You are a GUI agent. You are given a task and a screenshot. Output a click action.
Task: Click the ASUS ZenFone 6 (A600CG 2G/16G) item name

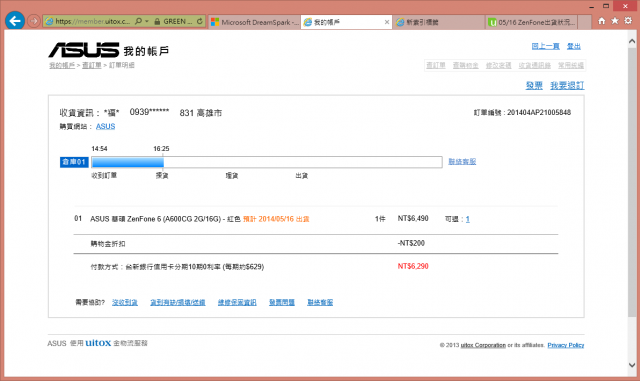pyautogui.click(x=165, y=219)
